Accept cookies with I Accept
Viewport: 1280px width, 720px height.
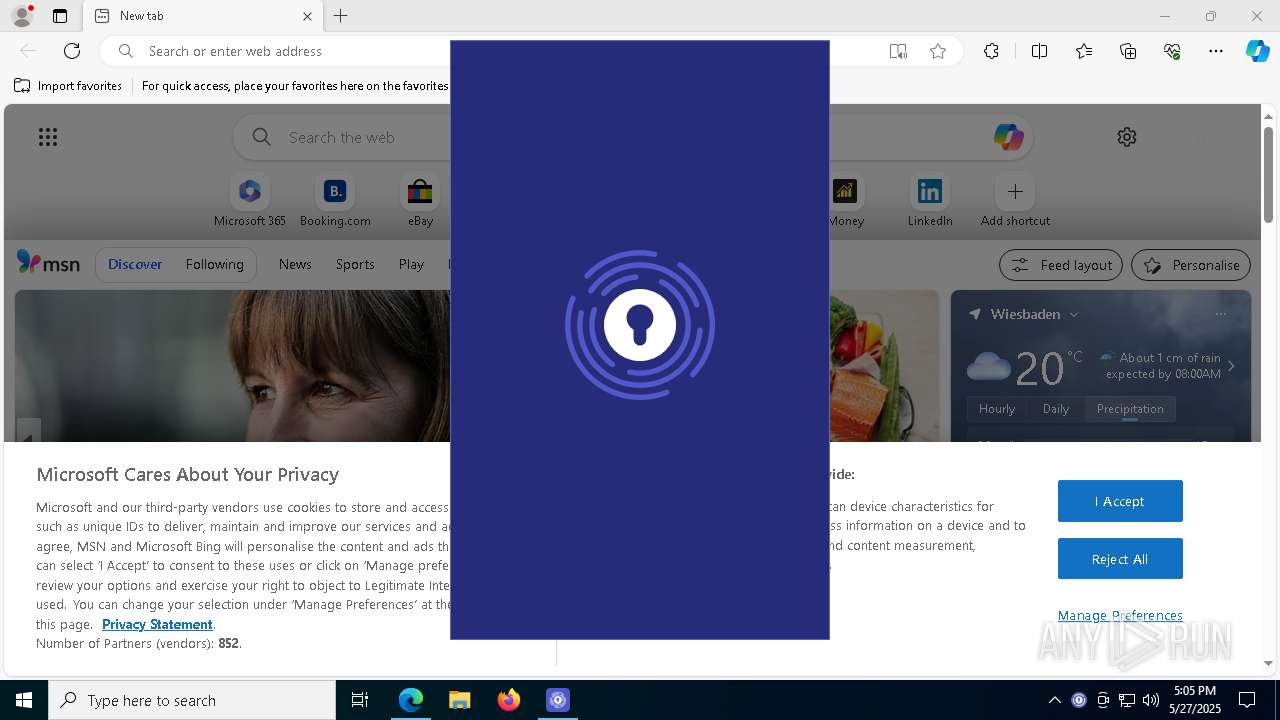pos(1120,501)
